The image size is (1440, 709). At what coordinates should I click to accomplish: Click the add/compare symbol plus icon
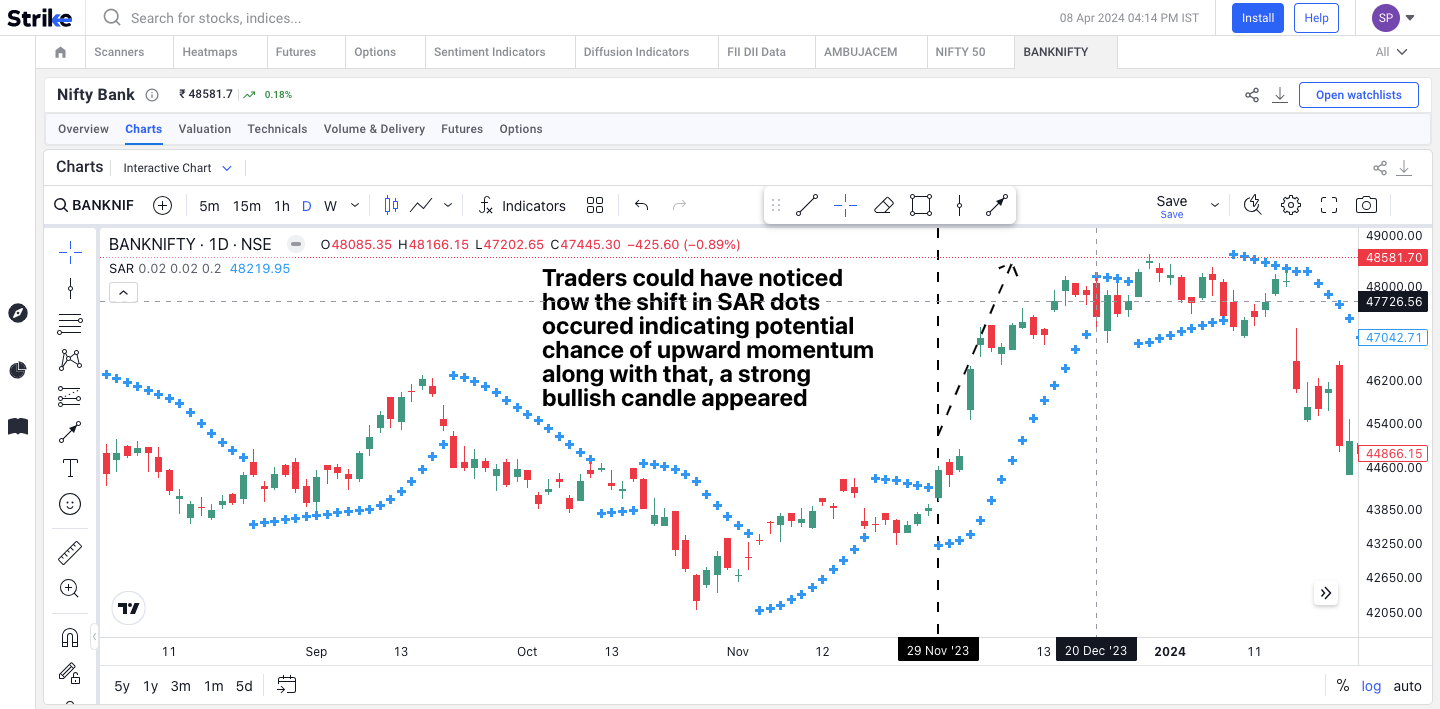click(x=162, y=205)
